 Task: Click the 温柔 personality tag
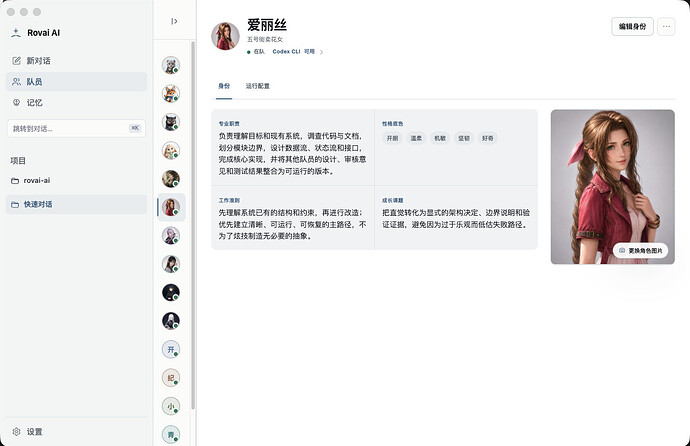(416, 138)
